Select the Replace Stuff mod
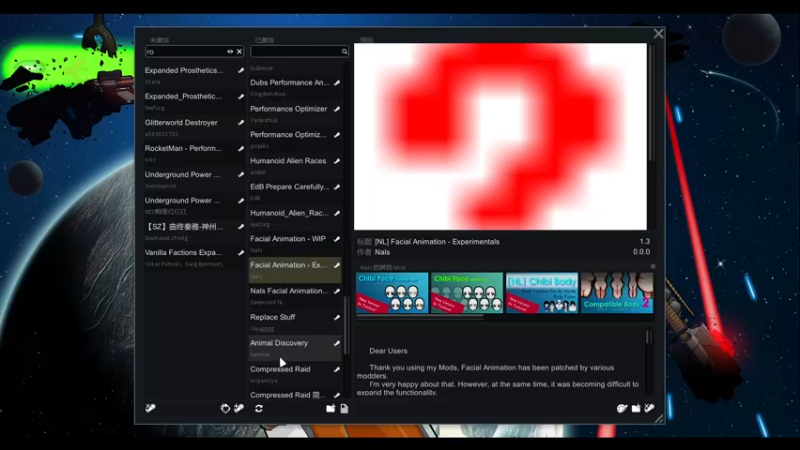The height and width of the screenshot is (450, 800). [295, 322]
